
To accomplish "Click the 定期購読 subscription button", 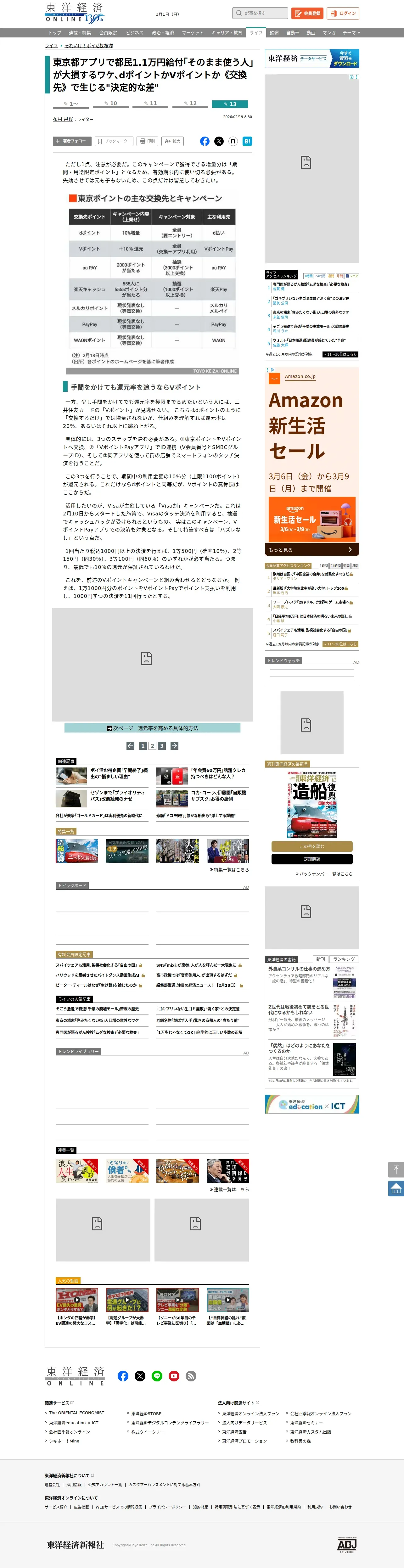I will click(312, 859).
